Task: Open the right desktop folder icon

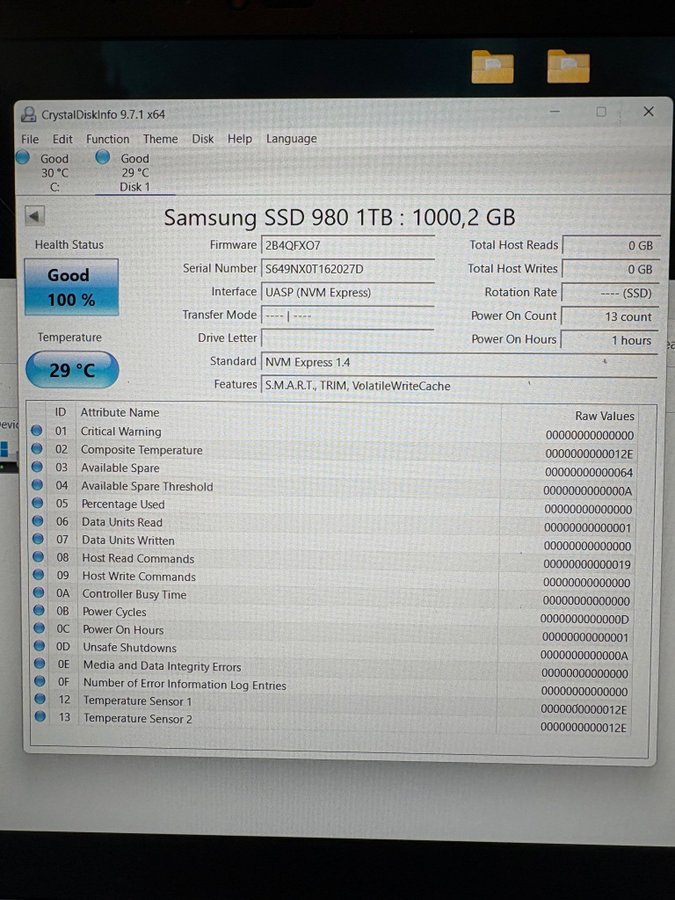Action: (568, 66)
